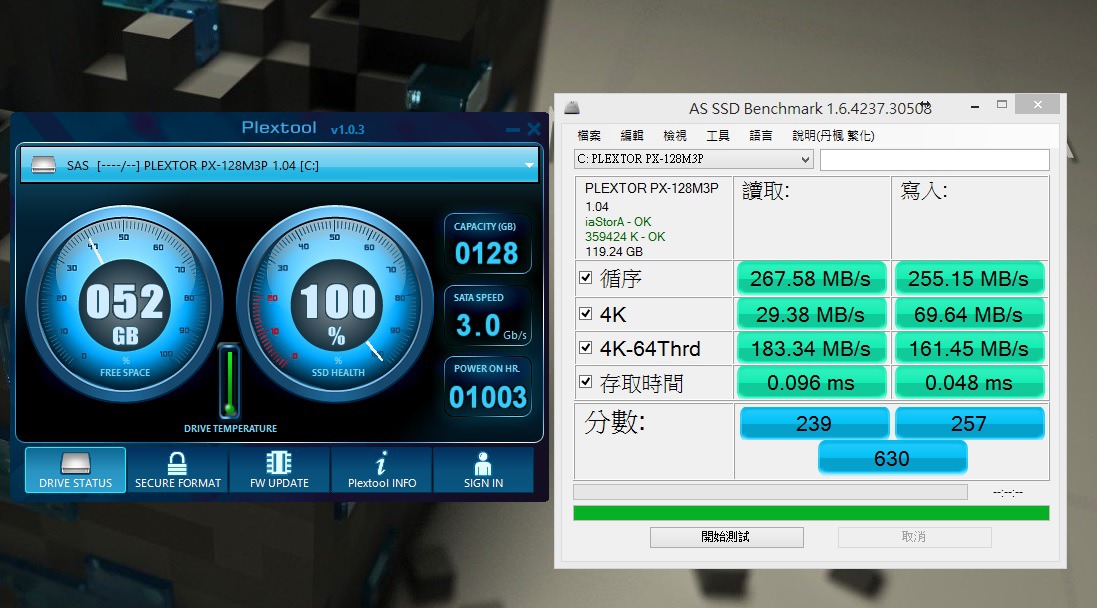Click the green overall progress bar

[811, 513]
